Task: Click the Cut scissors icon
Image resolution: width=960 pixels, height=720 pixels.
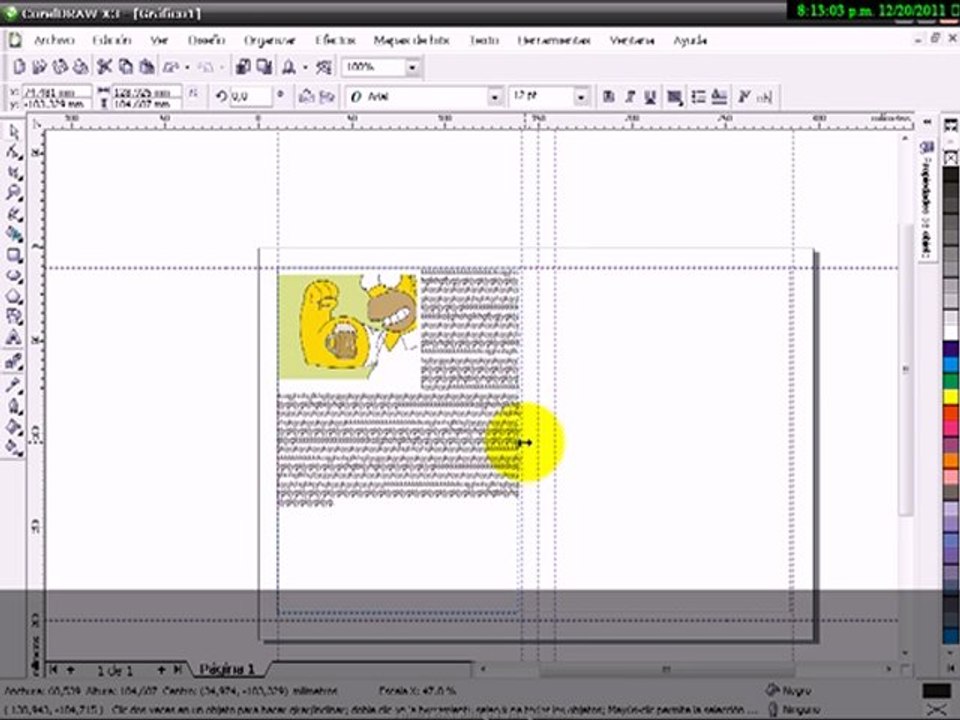Action: pyautogui.click(x=105, y=66)
